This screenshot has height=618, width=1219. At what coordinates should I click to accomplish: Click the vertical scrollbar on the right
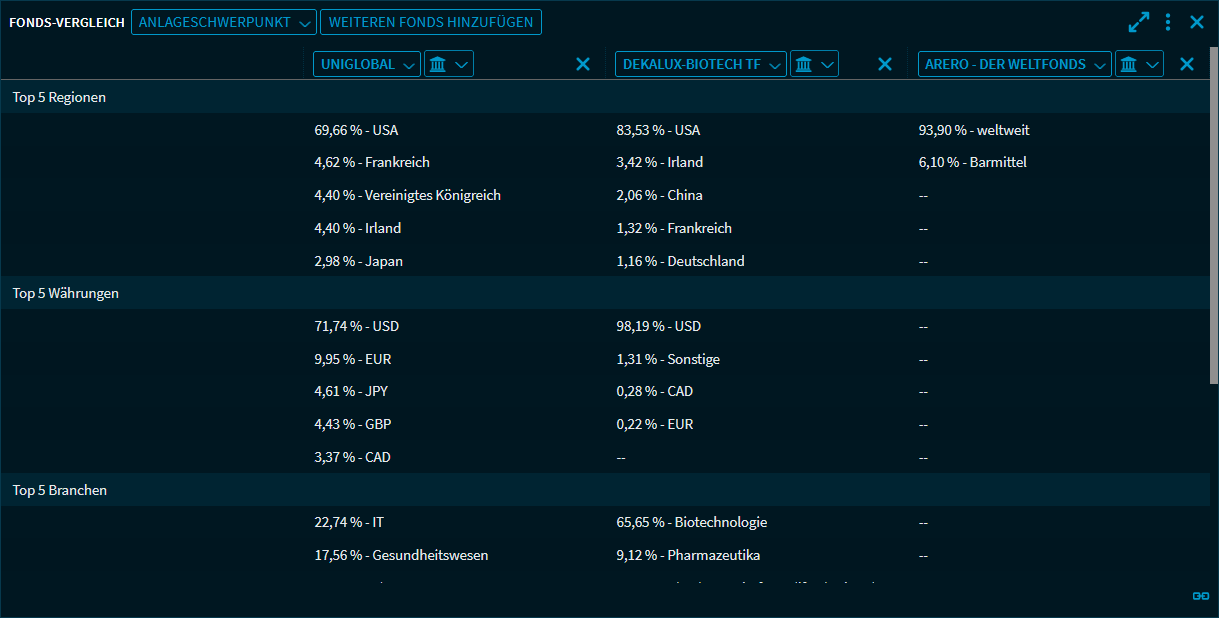[x=1213, y=230]
